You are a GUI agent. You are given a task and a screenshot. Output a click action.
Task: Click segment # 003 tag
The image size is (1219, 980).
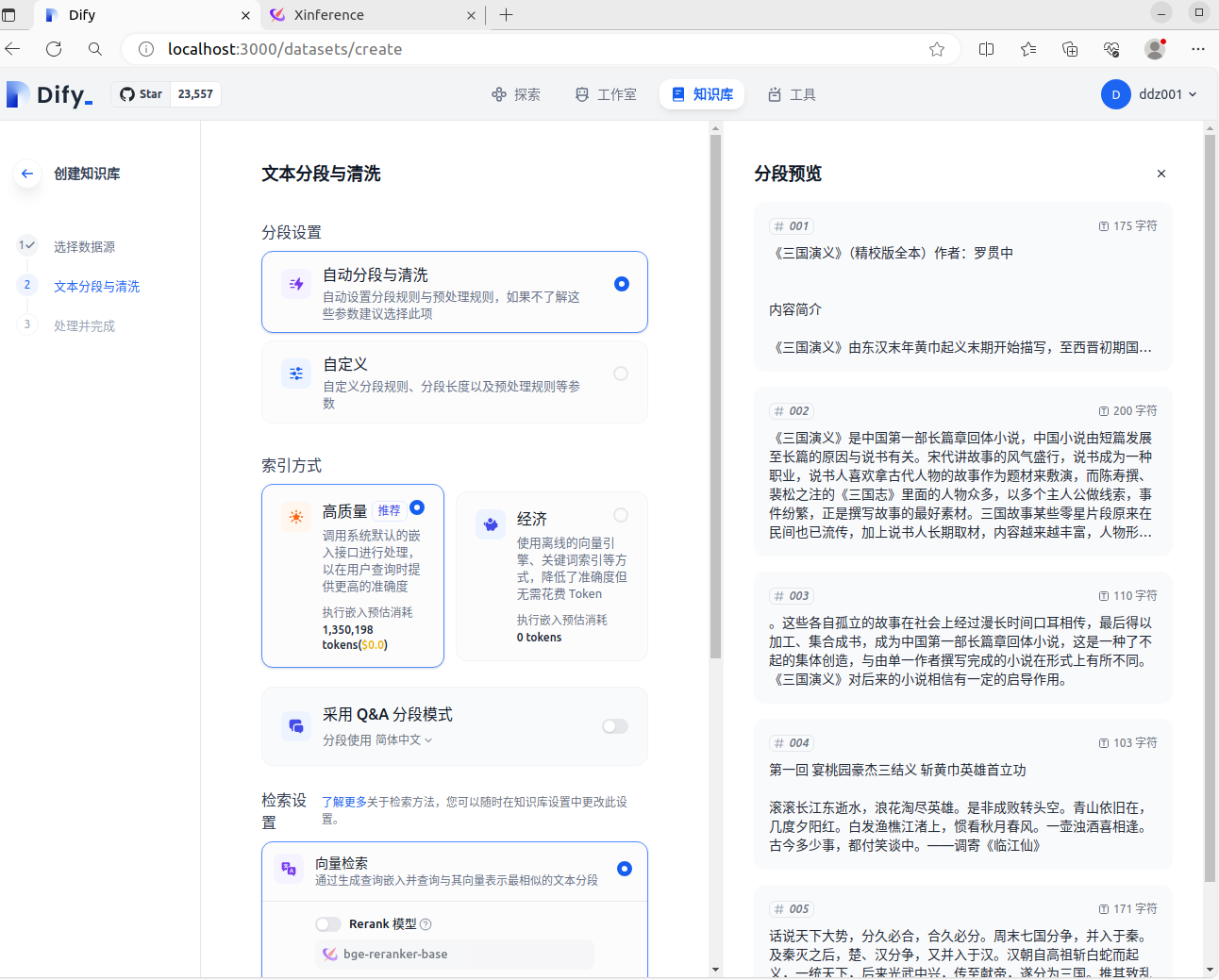[792, 596]
